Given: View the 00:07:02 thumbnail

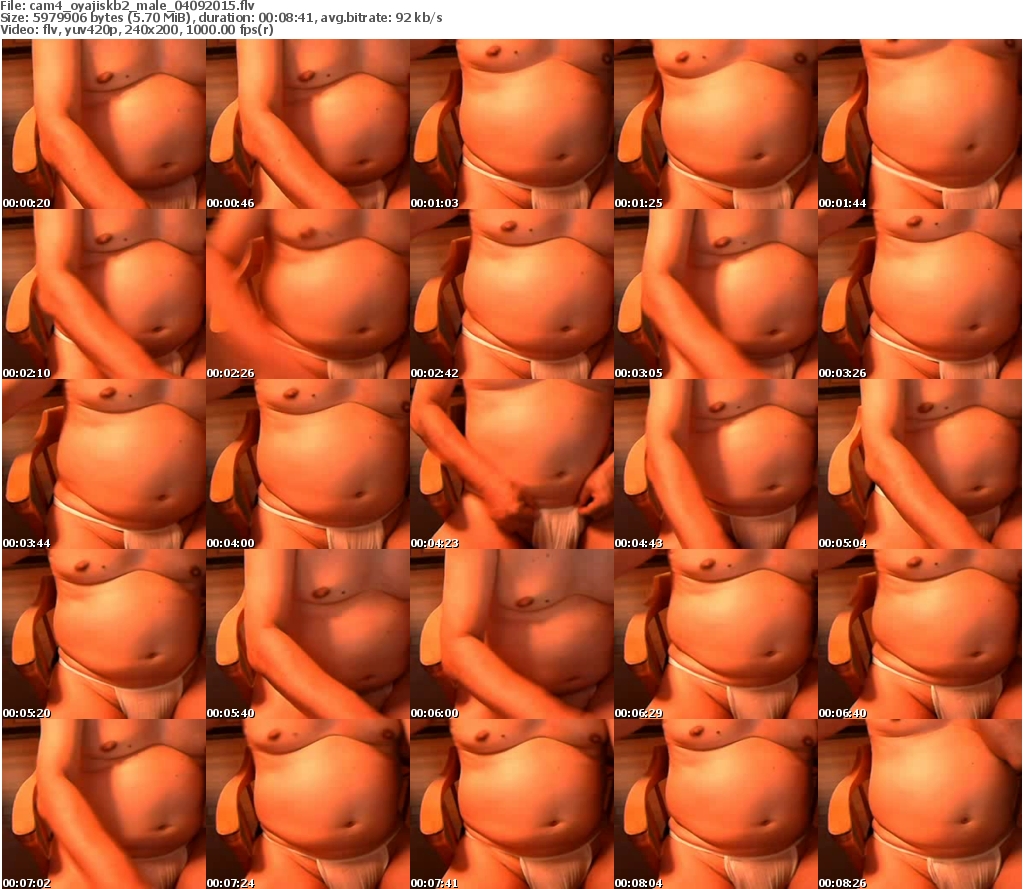Looking at the screenshot, I should pos(104,804).
